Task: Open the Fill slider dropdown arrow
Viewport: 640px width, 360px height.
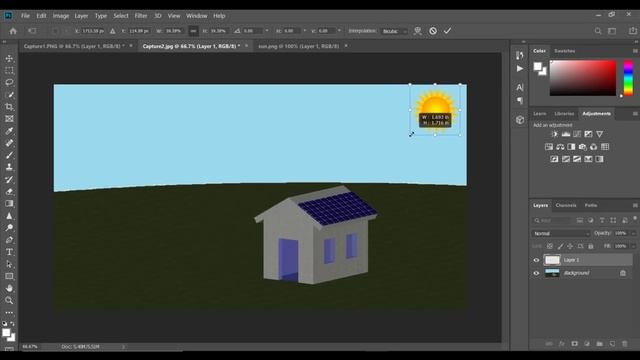Action: tap(633, 246)
